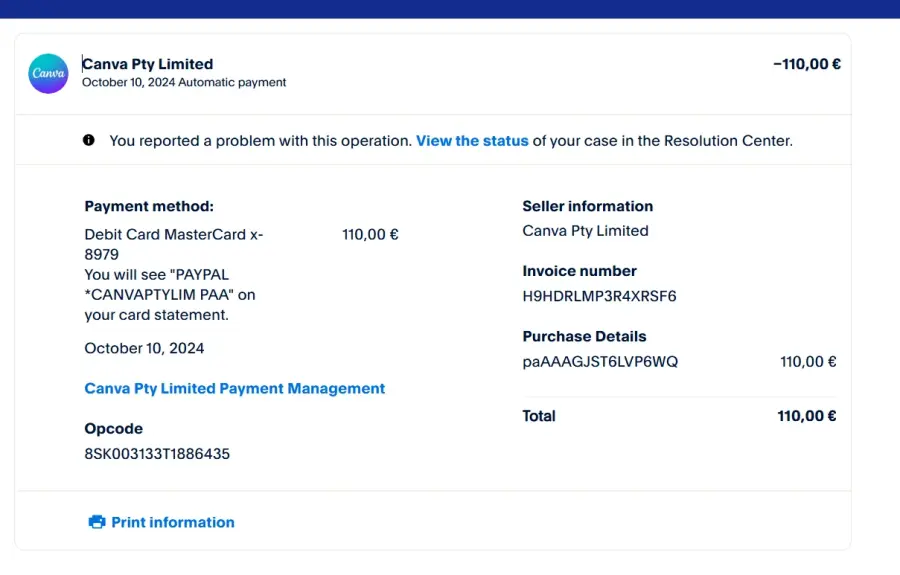Open the View the status link
This screenshot has width=900, height=575.
click(472, 141)
